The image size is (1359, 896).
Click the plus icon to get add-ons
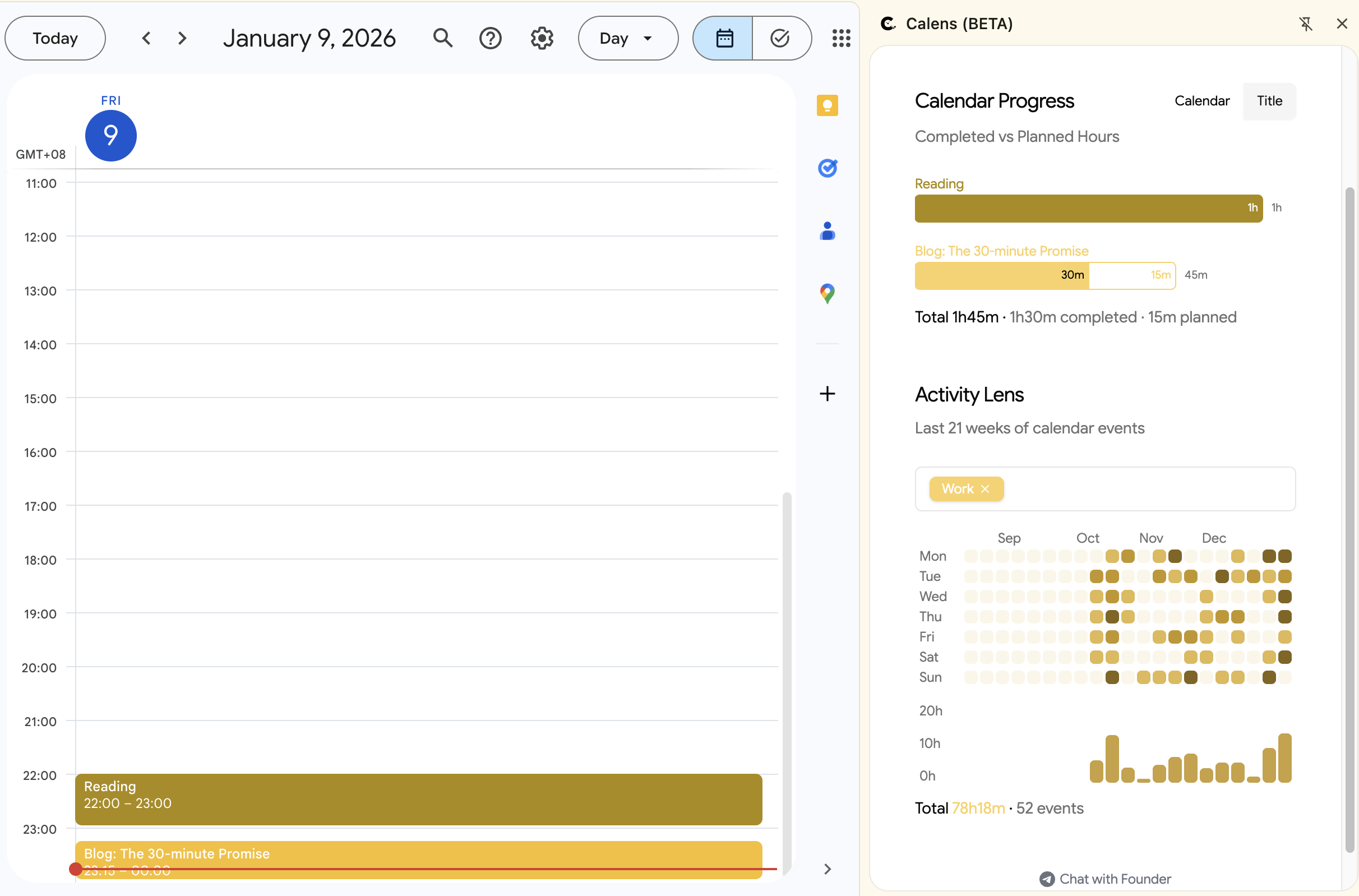pyautogui.click(x=826, y=394)
